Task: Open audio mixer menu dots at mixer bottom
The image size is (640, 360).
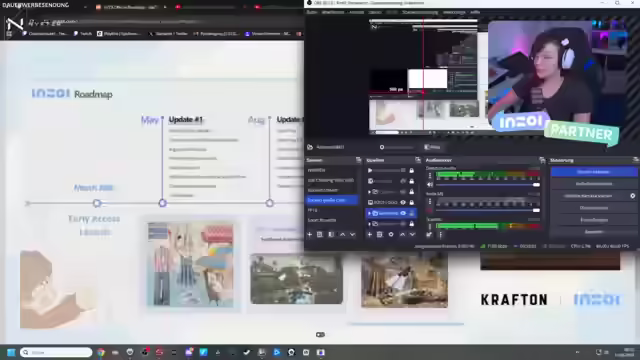Action: click(440, 235)
